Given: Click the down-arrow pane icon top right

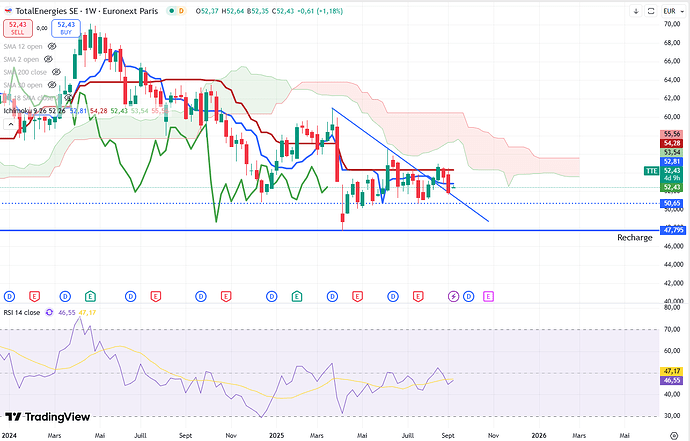Looking at the screenshot, I should click(x=635, y=11).
